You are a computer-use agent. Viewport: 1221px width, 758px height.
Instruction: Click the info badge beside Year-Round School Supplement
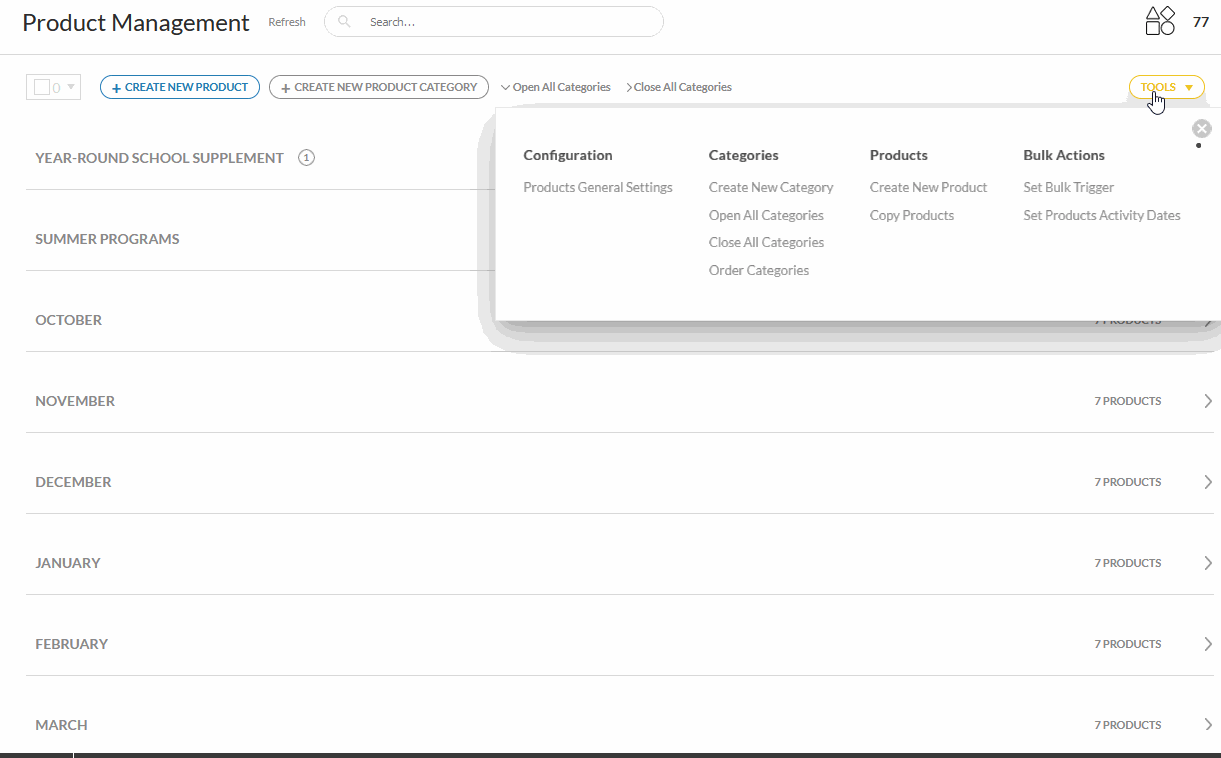pyautogui.click(x=307, y=158)
